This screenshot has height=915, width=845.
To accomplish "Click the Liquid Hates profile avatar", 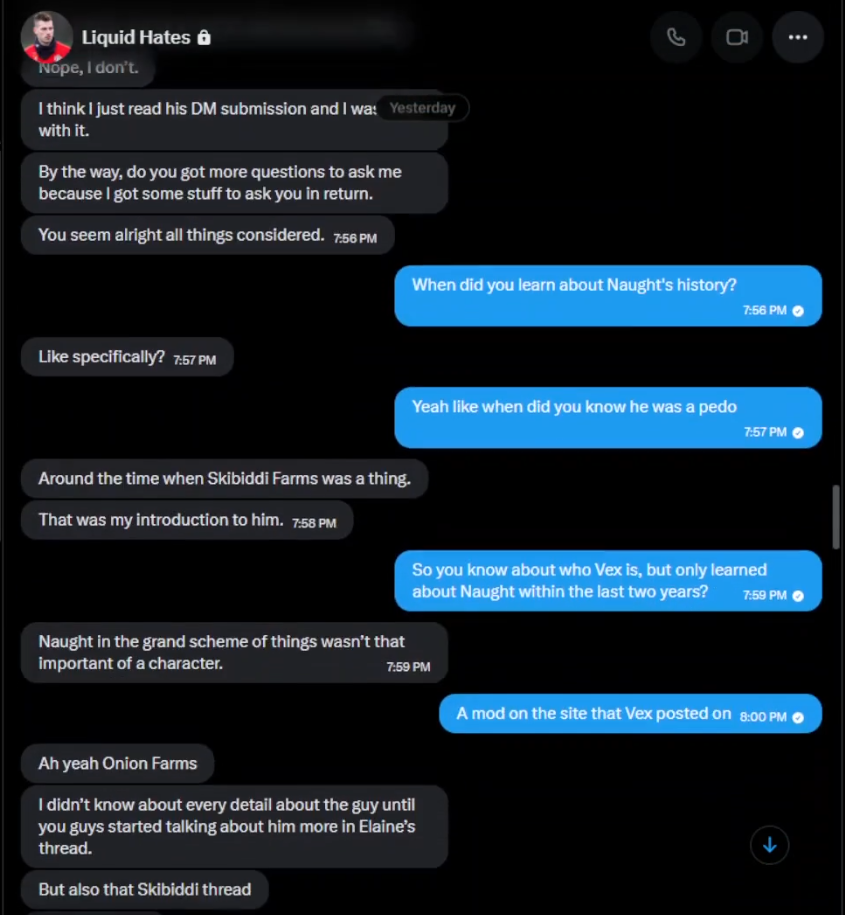I will coord(47,37).
